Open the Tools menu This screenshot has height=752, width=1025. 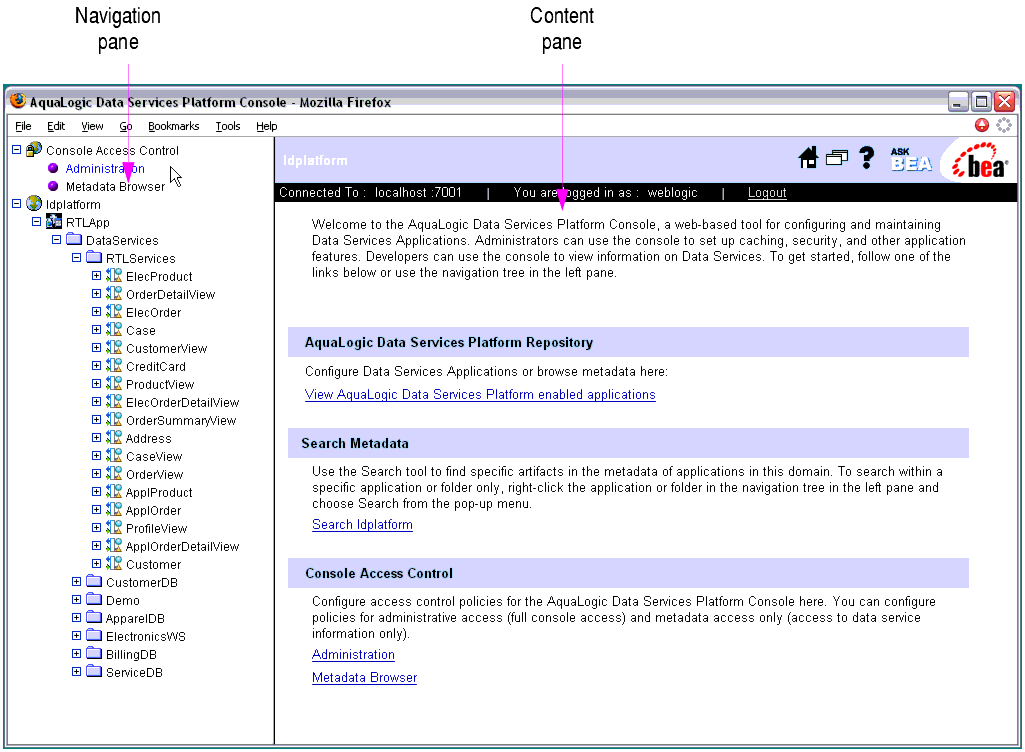227,126
